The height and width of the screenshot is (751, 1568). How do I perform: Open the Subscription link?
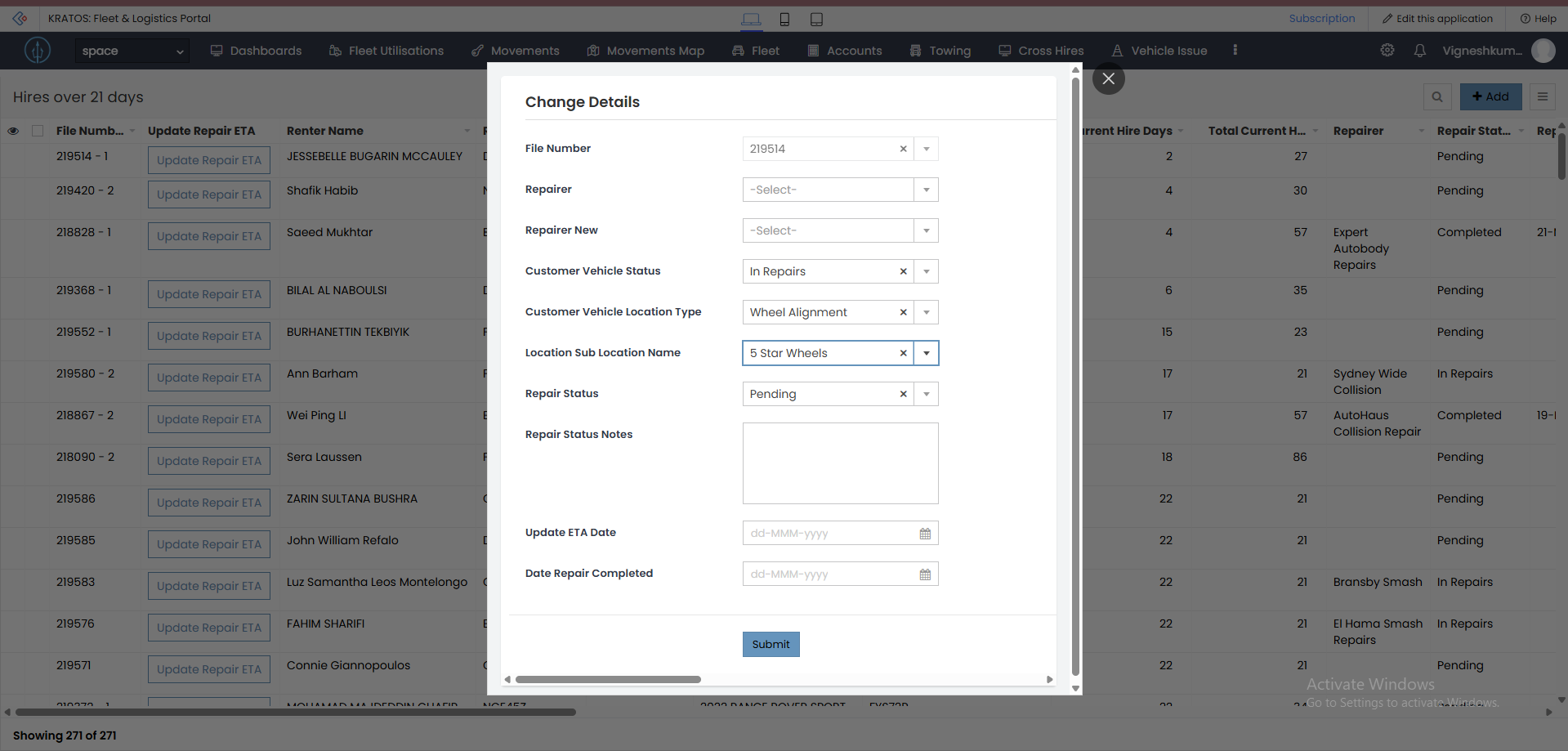pyautogui.click(x=1321, y=18)
